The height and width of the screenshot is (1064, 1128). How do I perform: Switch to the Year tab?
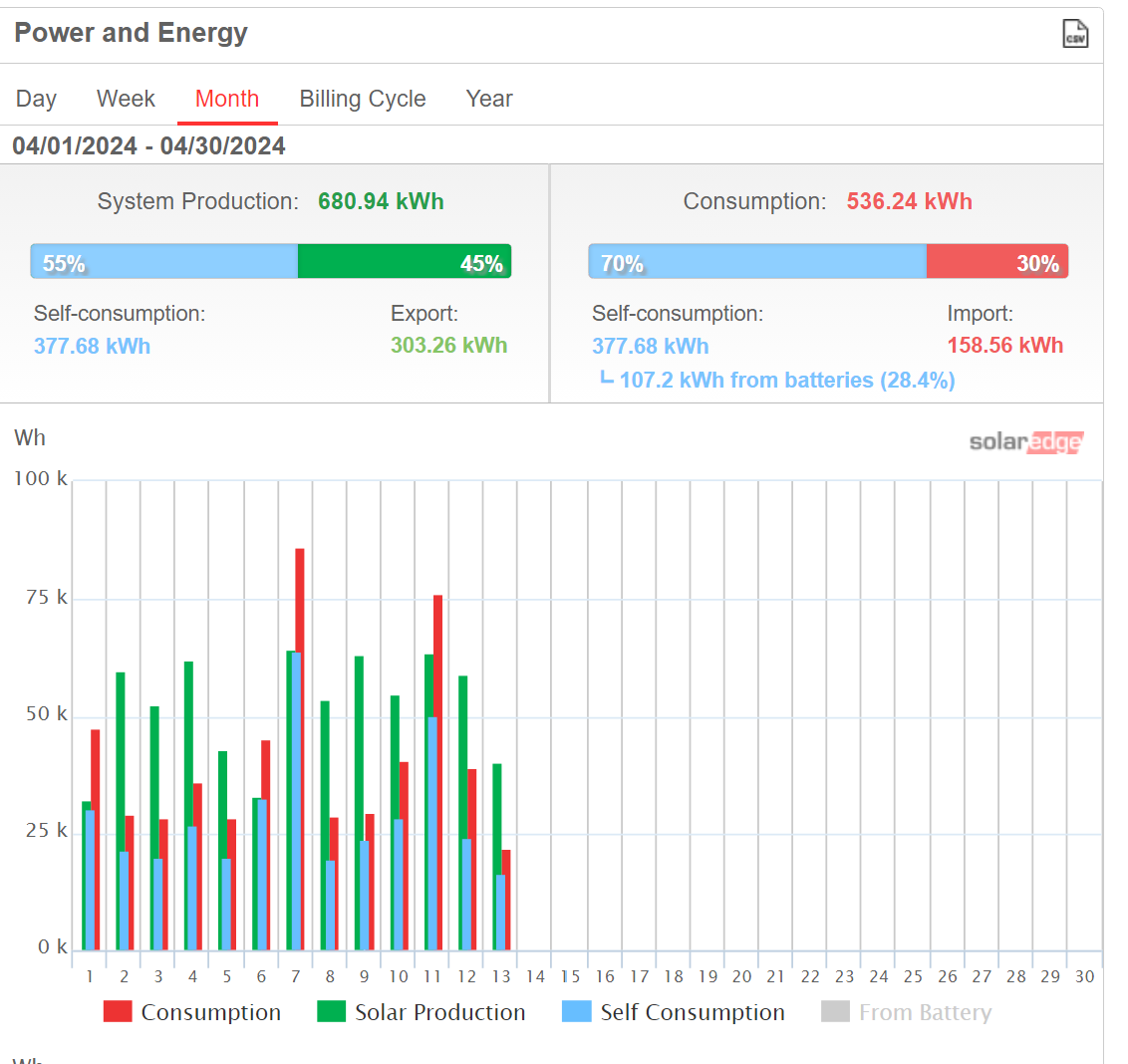[489, 99]
